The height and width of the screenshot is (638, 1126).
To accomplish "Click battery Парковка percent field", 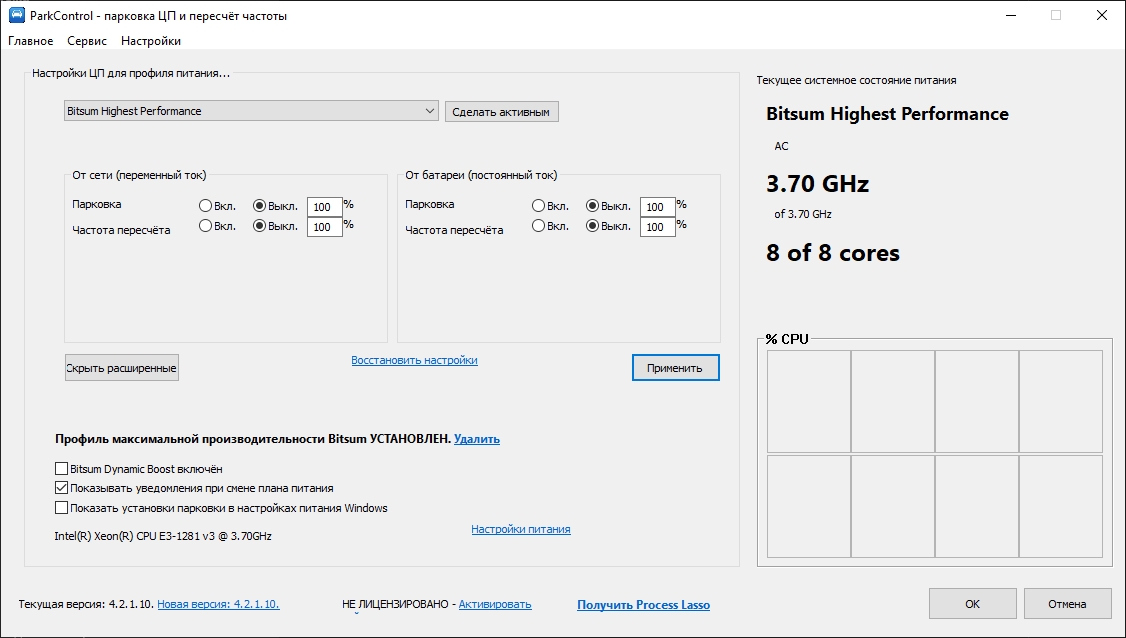I will coord(657,207).
